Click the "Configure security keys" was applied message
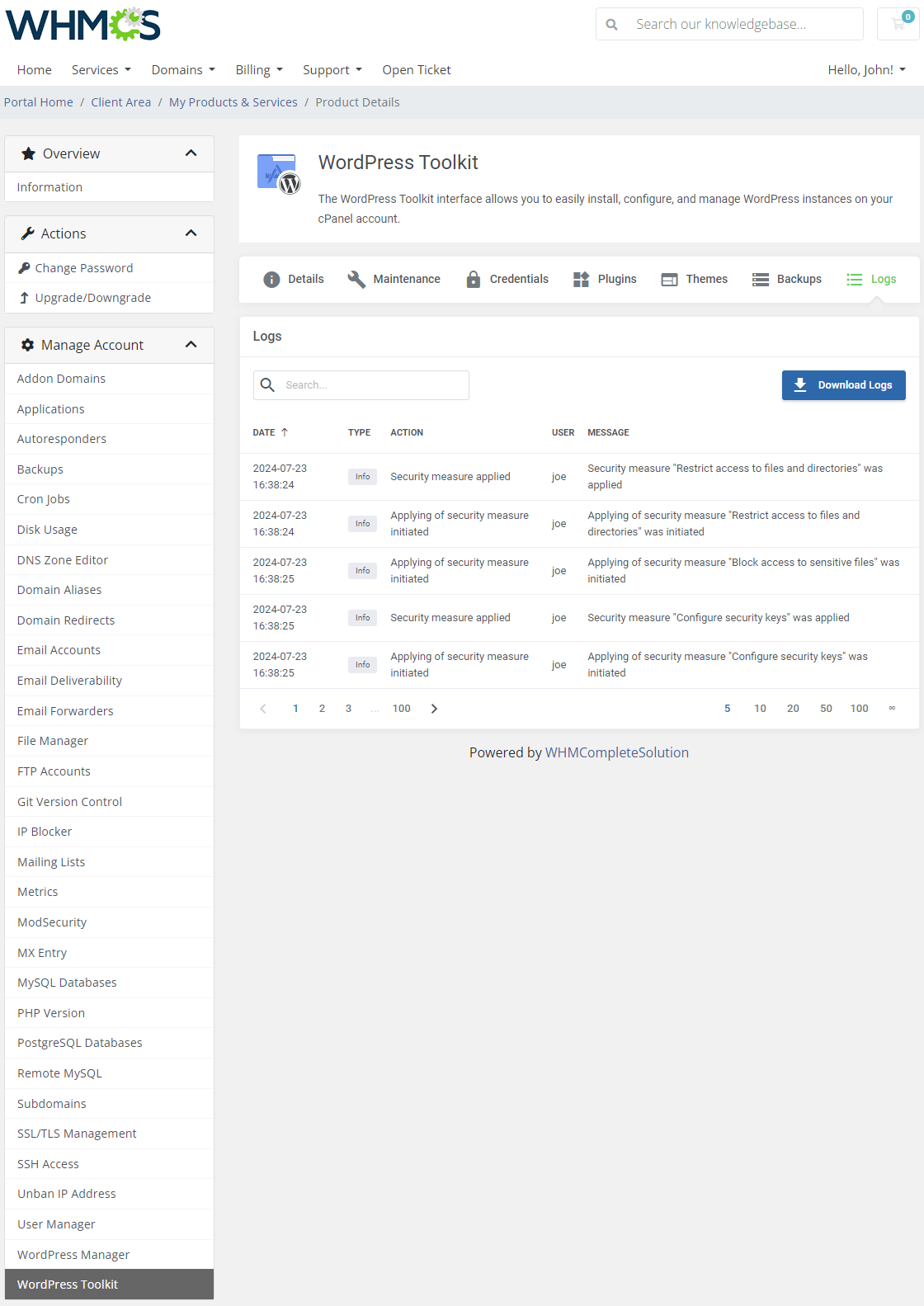 coord(719,618)
